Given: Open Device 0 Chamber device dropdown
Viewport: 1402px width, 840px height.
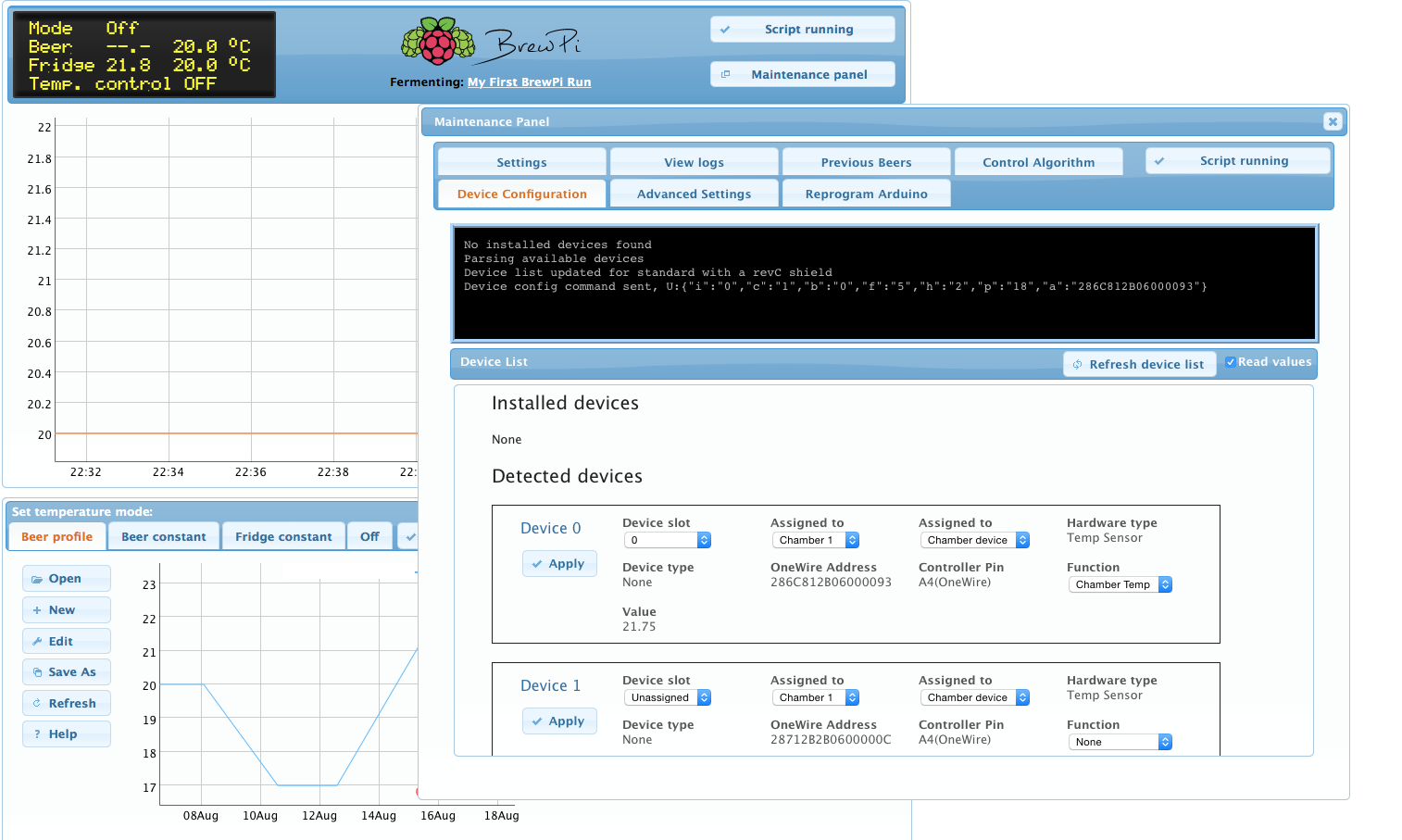Looking at the screenshot, I should [975, 540].
